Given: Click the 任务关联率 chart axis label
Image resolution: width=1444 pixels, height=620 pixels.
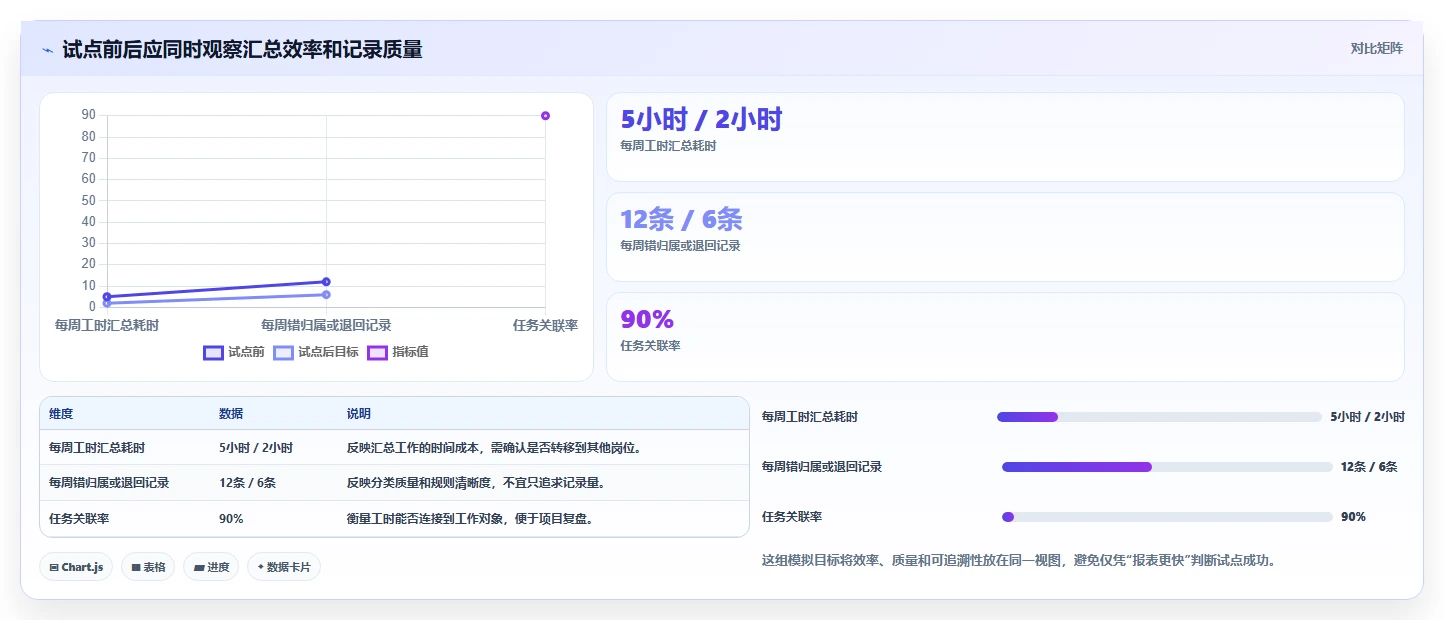Looking at the screenshot, I should [545, 325].
